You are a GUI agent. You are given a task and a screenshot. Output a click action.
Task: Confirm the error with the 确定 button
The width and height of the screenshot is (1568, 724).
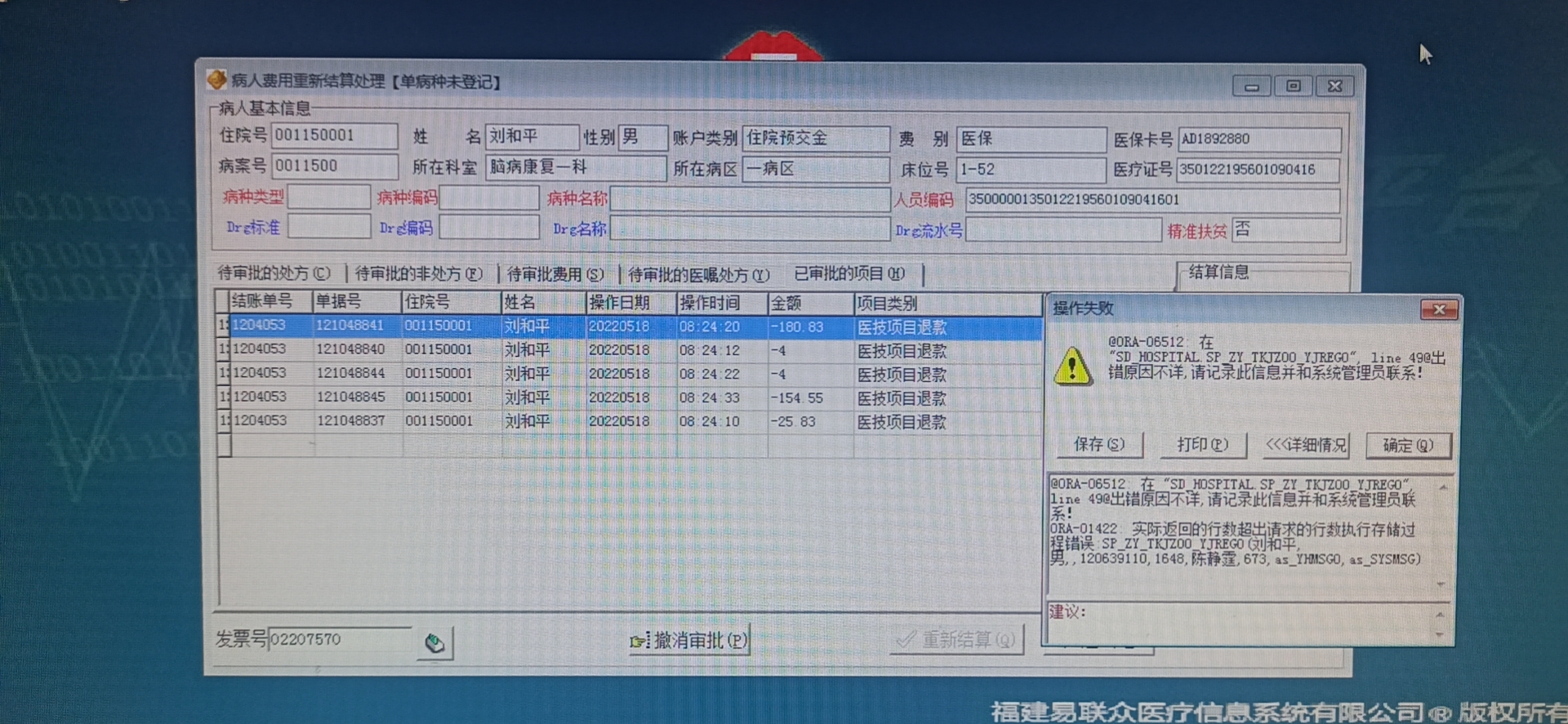pyautogui.click(x=1408, y=445)
